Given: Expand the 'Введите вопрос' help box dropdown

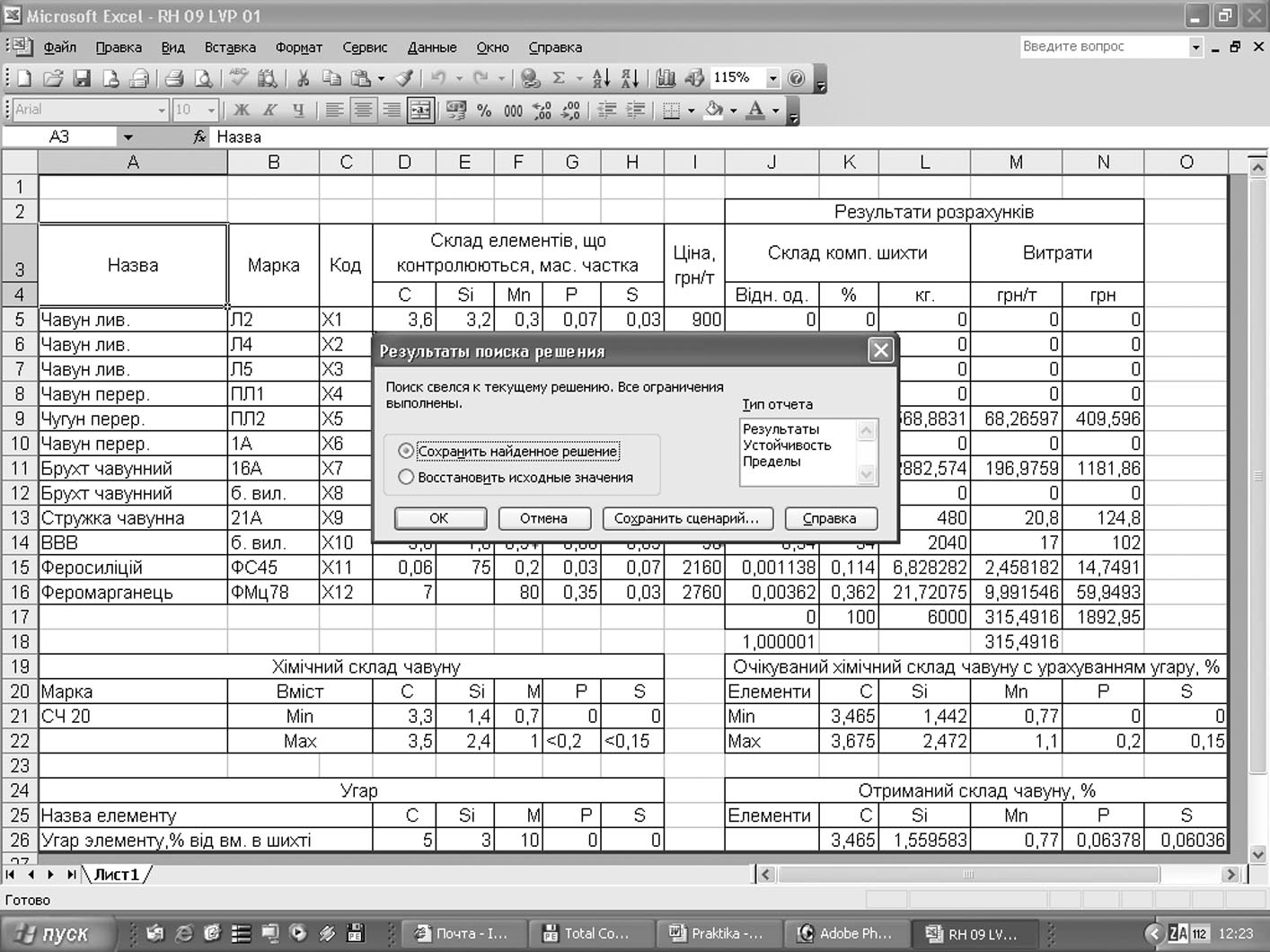Looking at the screenshot, I should click(x=1195, y=47).
